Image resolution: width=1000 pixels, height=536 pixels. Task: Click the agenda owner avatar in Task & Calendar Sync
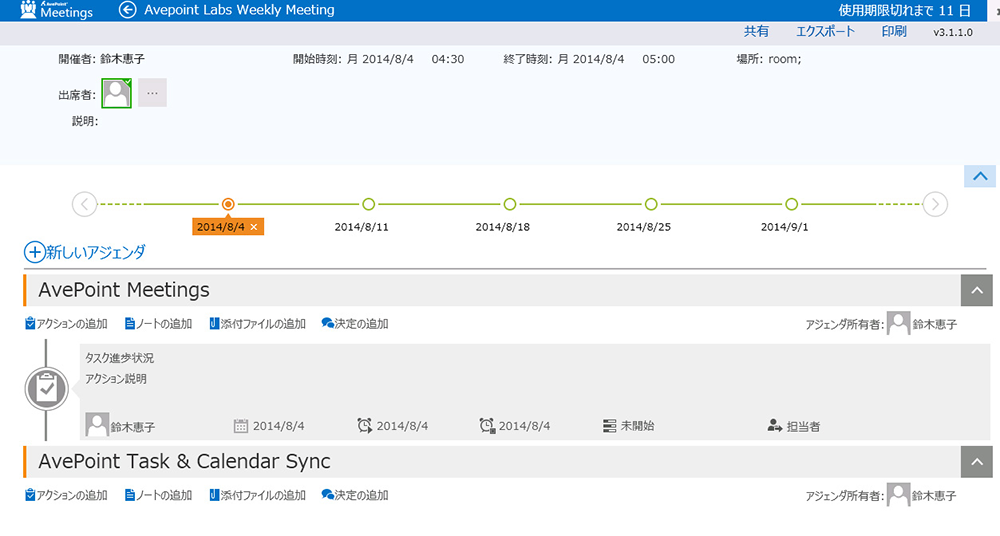899,495
